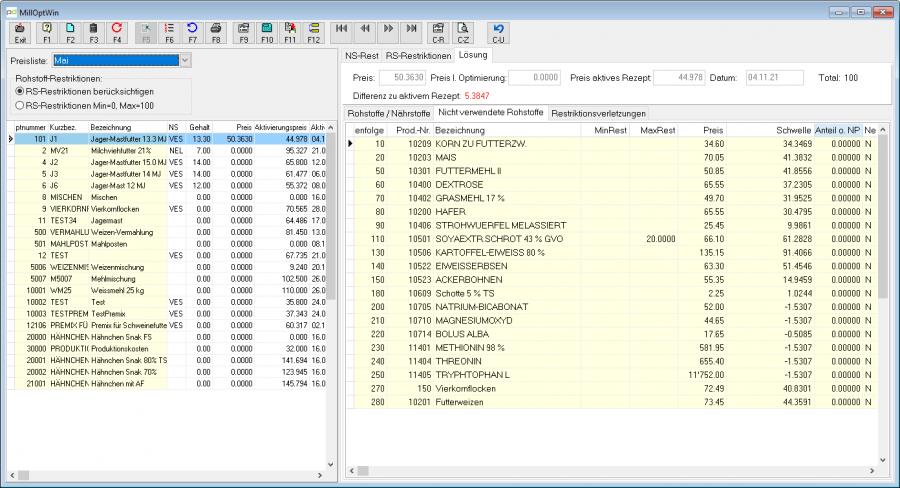
Task: Switch to the NS-Rest tab
Action: point(362,56)
